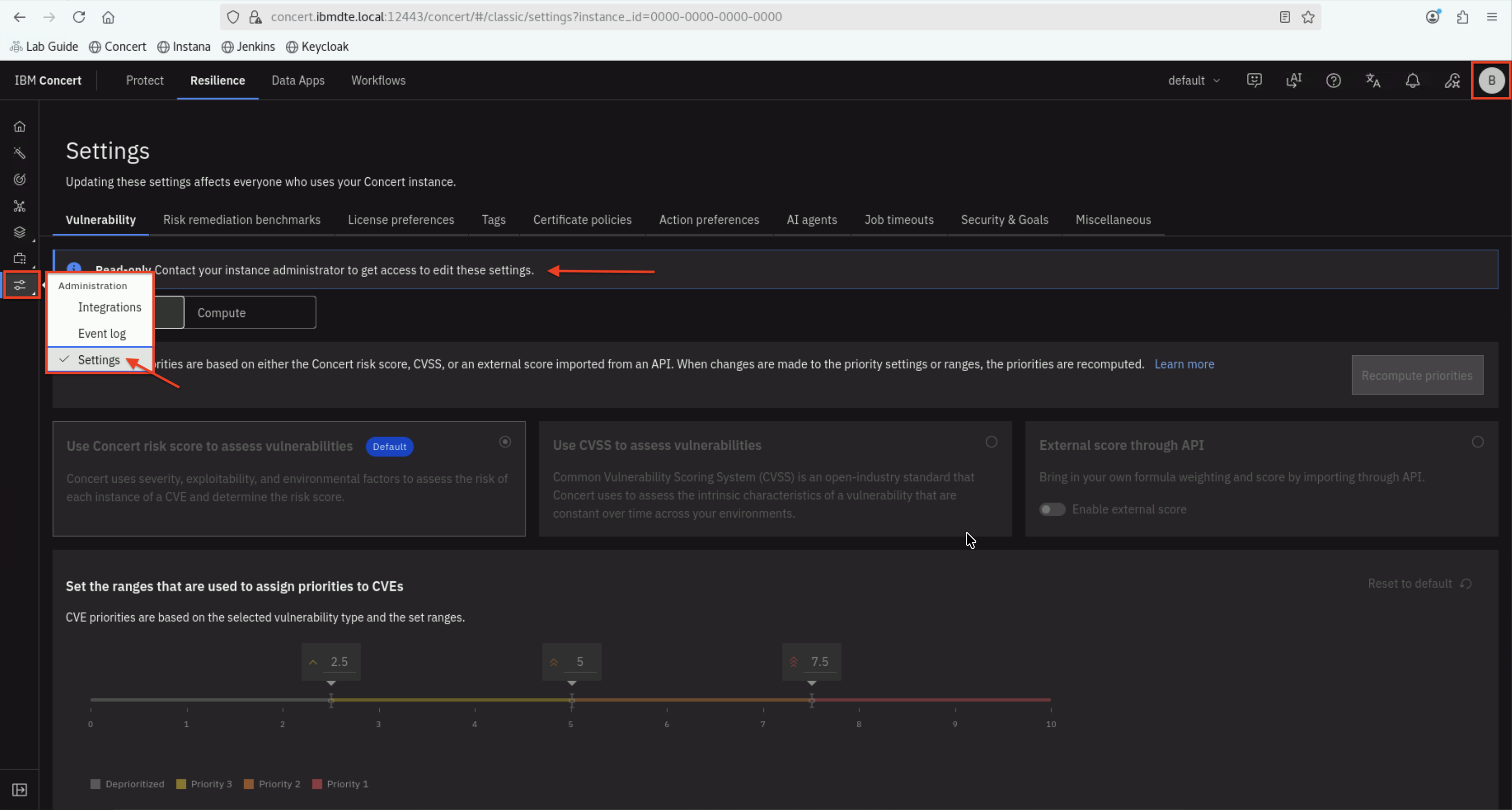Select External score through API radio
Screen dimensions: 1512x810
1478,442
